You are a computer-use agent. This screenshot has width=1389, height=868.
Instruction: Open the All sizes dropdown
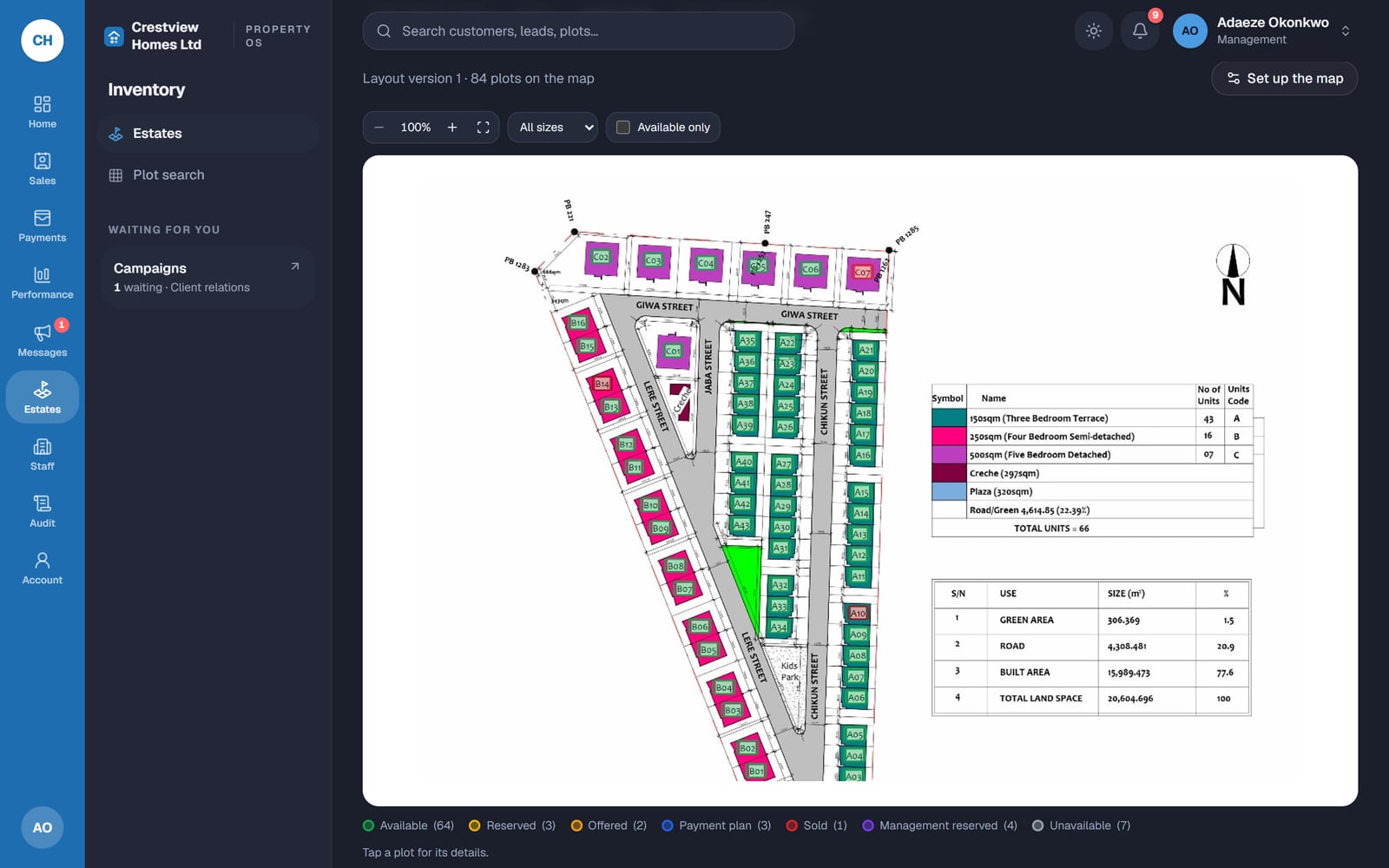[553, 127]
